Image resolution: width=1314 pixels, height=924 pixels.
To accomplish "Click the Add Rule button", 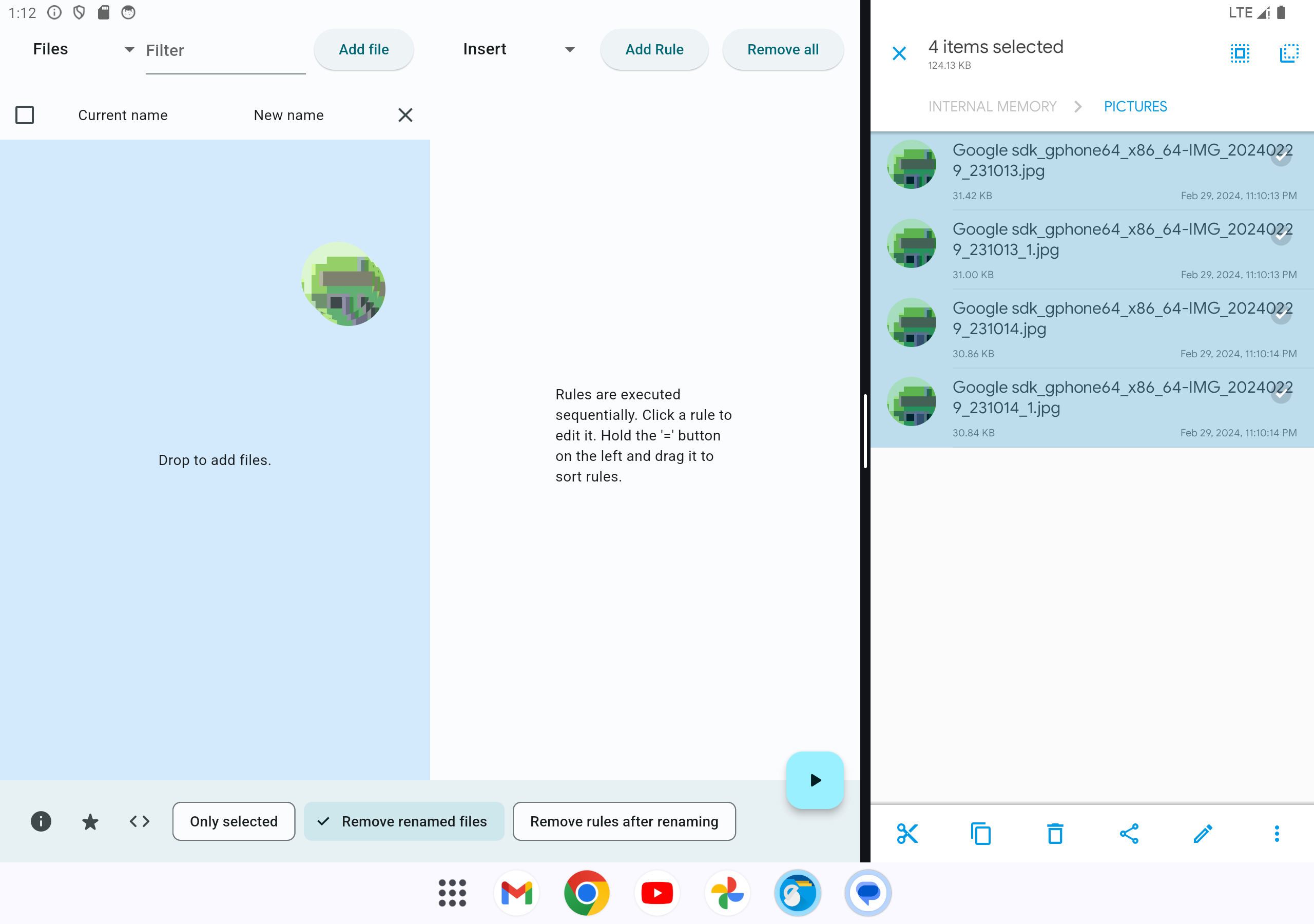I will pyautogui.click(x=653, y=49).
